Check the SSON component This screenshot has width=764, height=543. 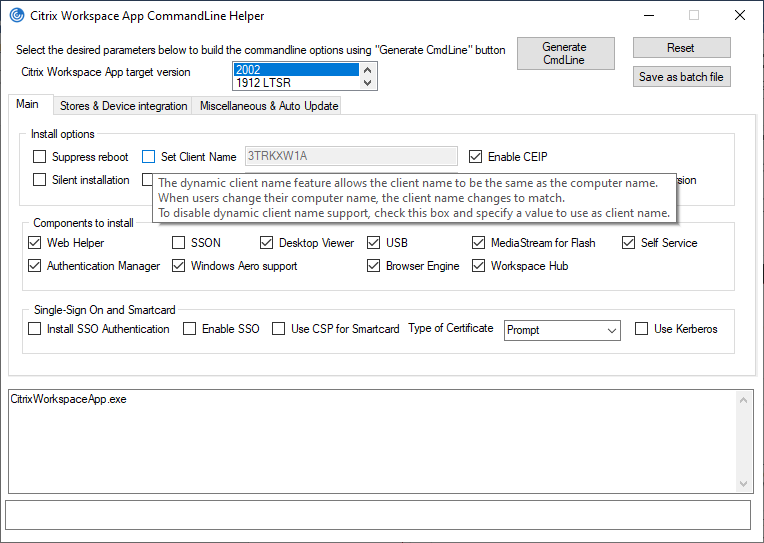[x=179, y=243]
